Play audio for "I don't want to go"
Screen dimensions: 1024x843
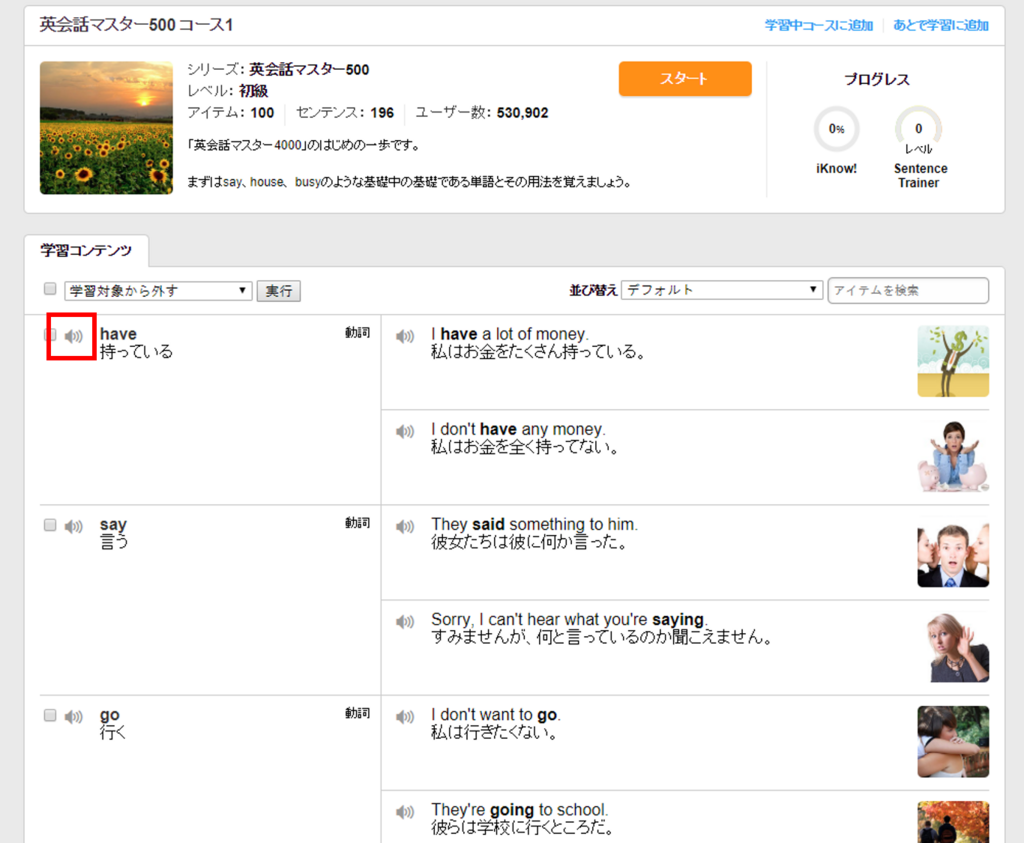[405, 717]
